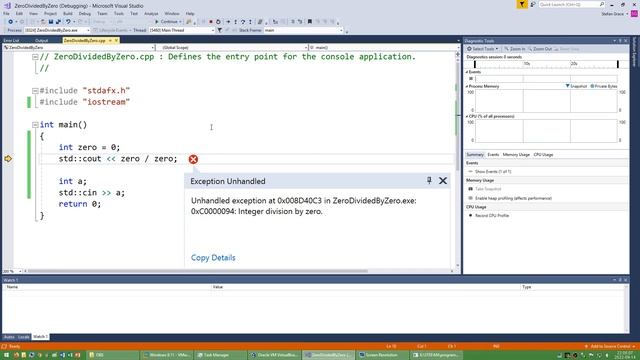Click the Step Over toolbar icon
Viewport: 640px width, 360px height.
(243, 22)
